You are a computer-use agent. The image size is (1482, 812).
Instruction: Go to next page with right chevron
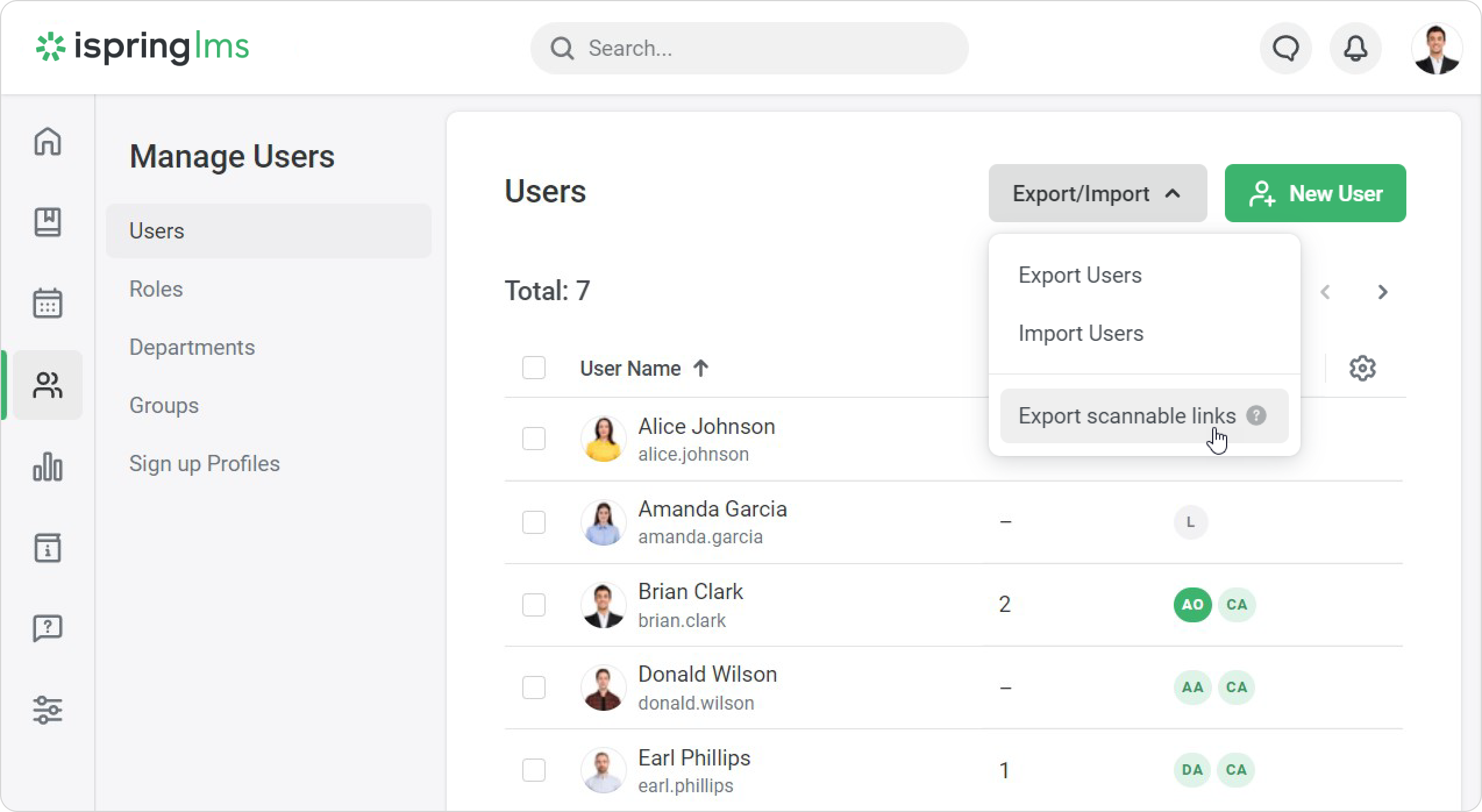click(1383, 292)
